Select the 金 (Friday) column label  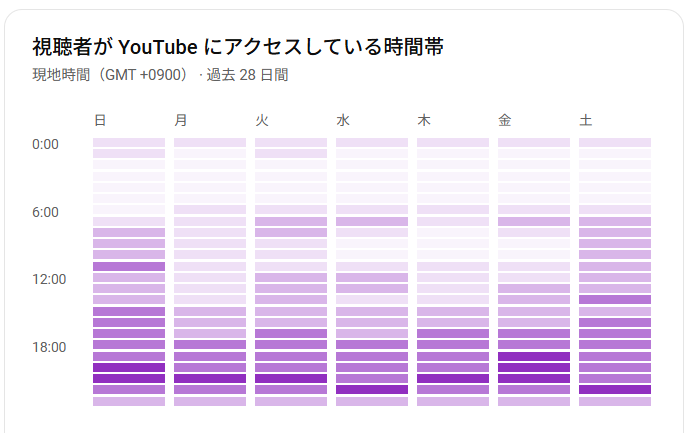pos(505,120)
